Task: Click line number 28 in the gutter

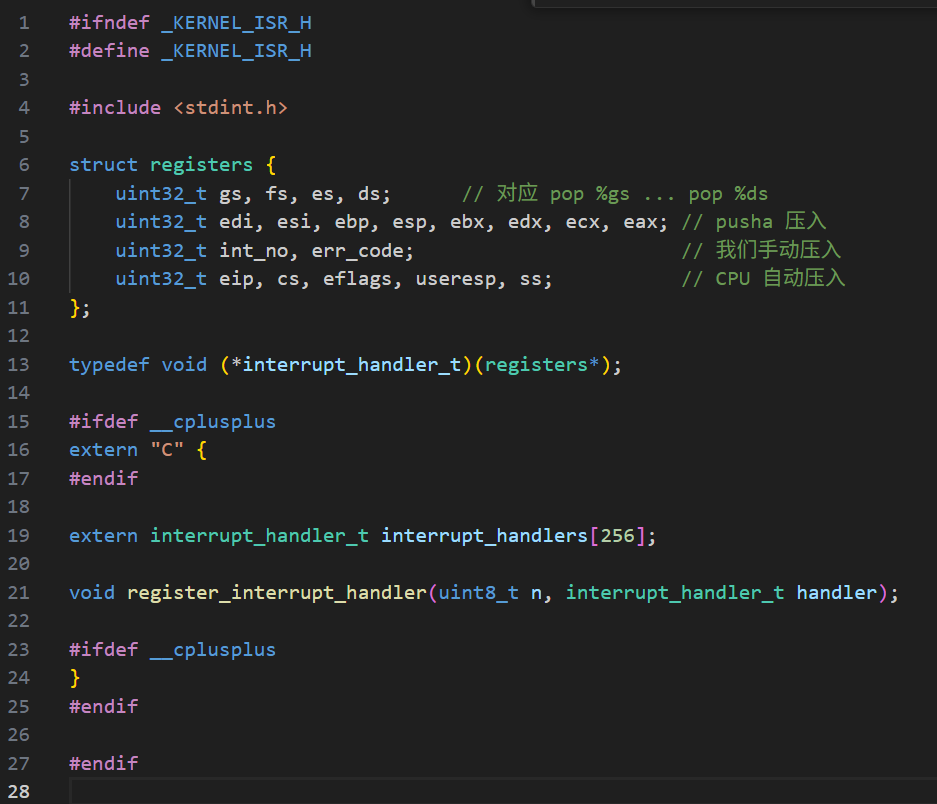Action: tap(20, 792)
